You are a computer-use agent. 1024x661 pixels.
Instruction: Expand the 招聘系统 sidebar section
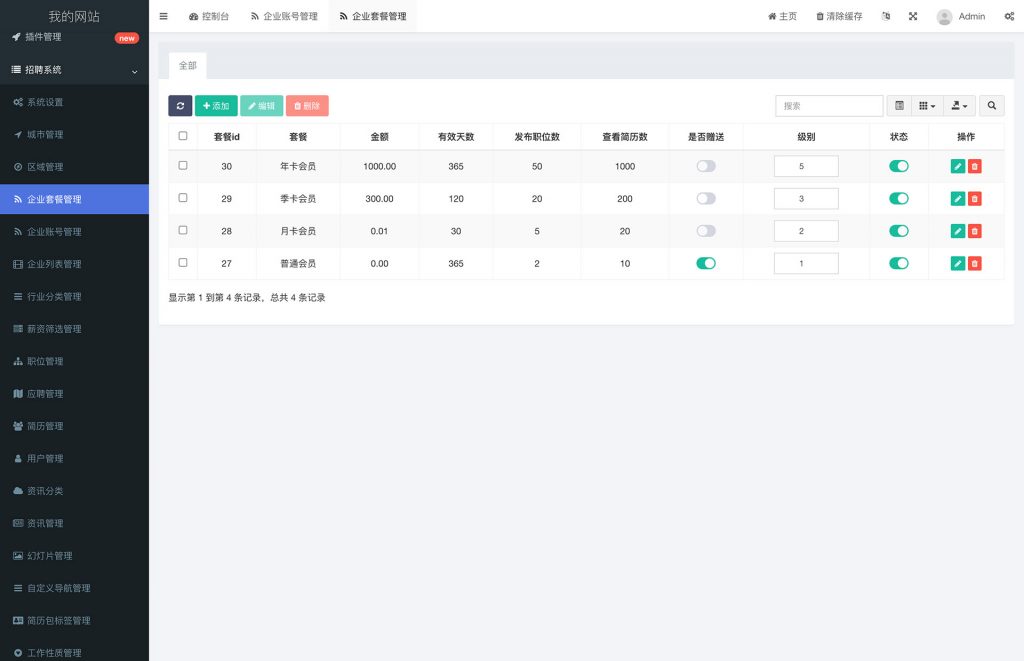coord(73,70)
